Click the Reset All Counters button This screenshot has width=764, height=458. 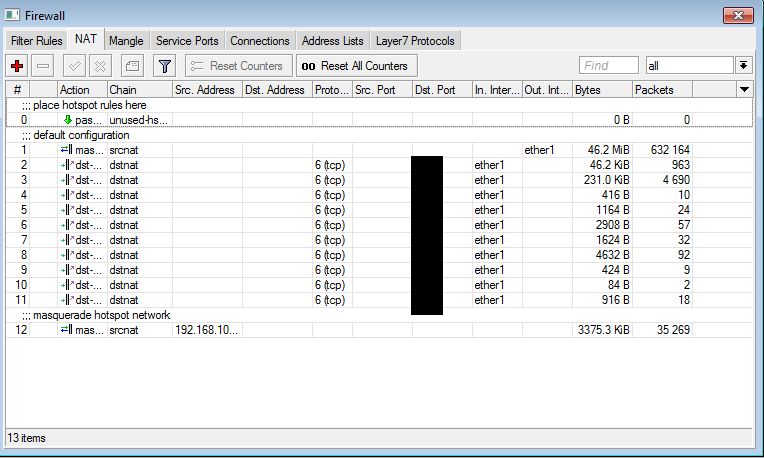[357, 66]
